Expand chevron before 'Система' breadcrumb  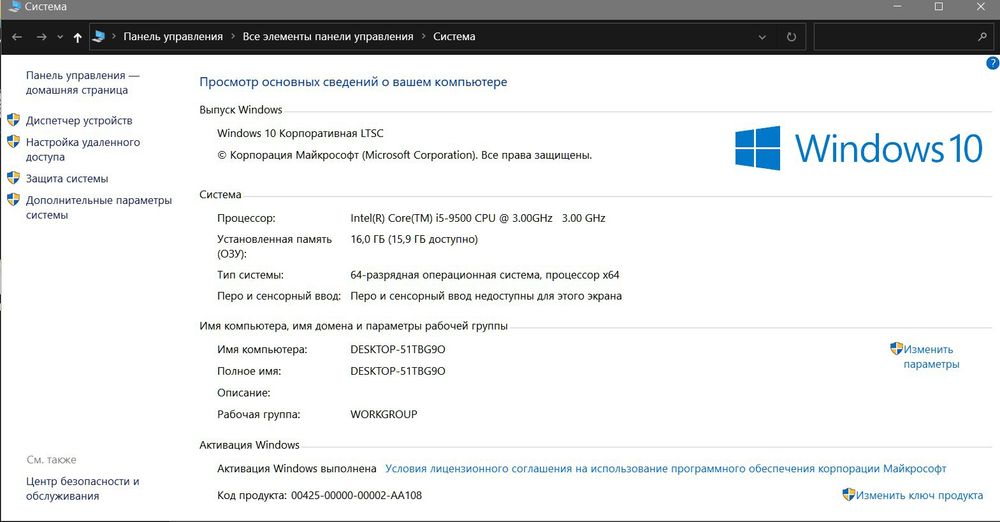coord(423,36)
